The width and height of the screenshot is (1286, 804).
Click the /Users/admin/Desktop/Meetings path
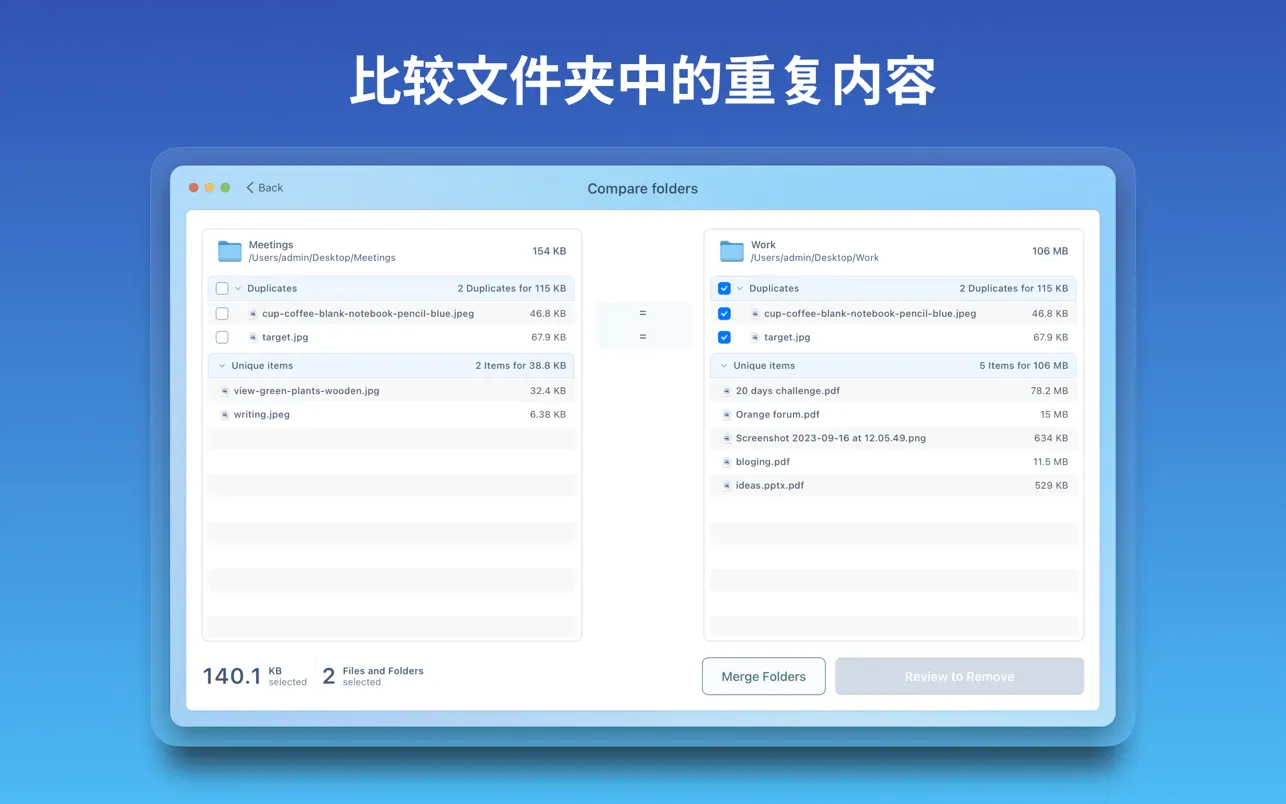point(322,258)
